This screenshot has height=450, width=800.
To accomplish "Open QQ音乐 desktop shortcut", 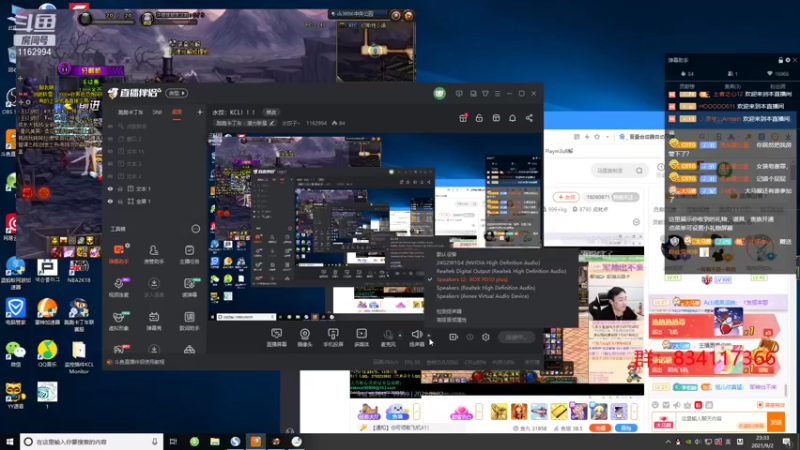I will pos(47,354).
